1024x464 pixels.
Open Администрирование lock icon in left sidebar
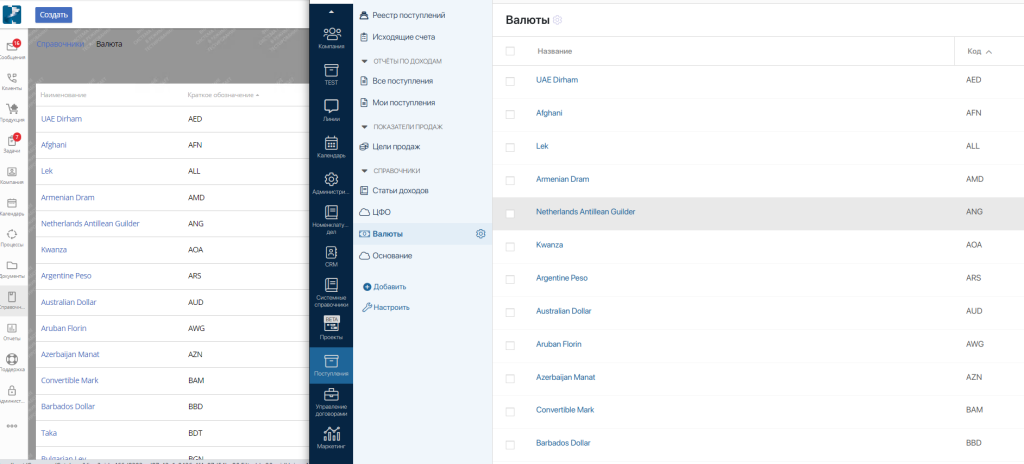pyautogui.click(x=12, y=390)
